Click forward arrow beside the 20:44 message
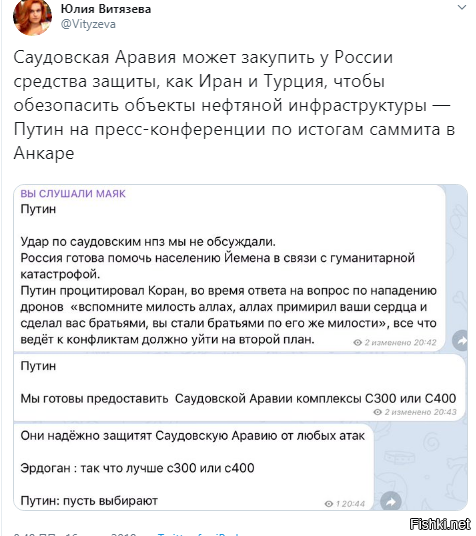 point(391,502)
